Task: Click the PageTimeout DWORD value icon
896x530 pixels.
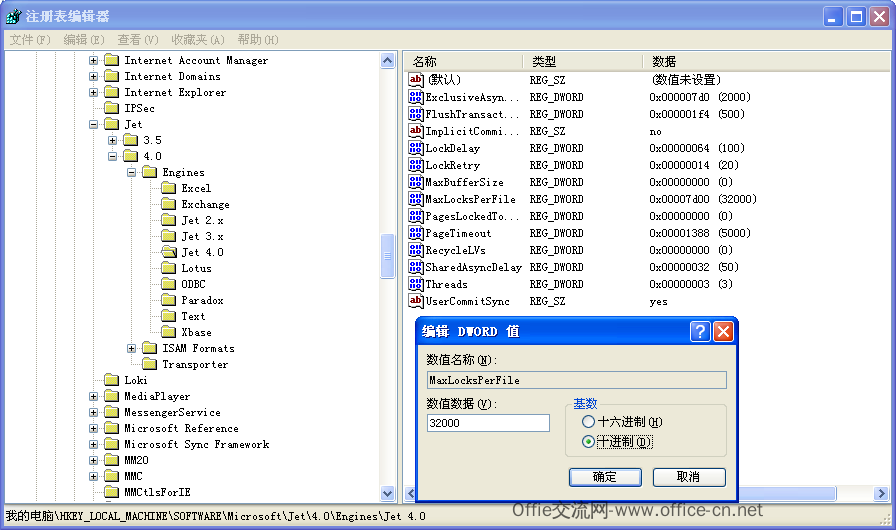Action: 415,233
